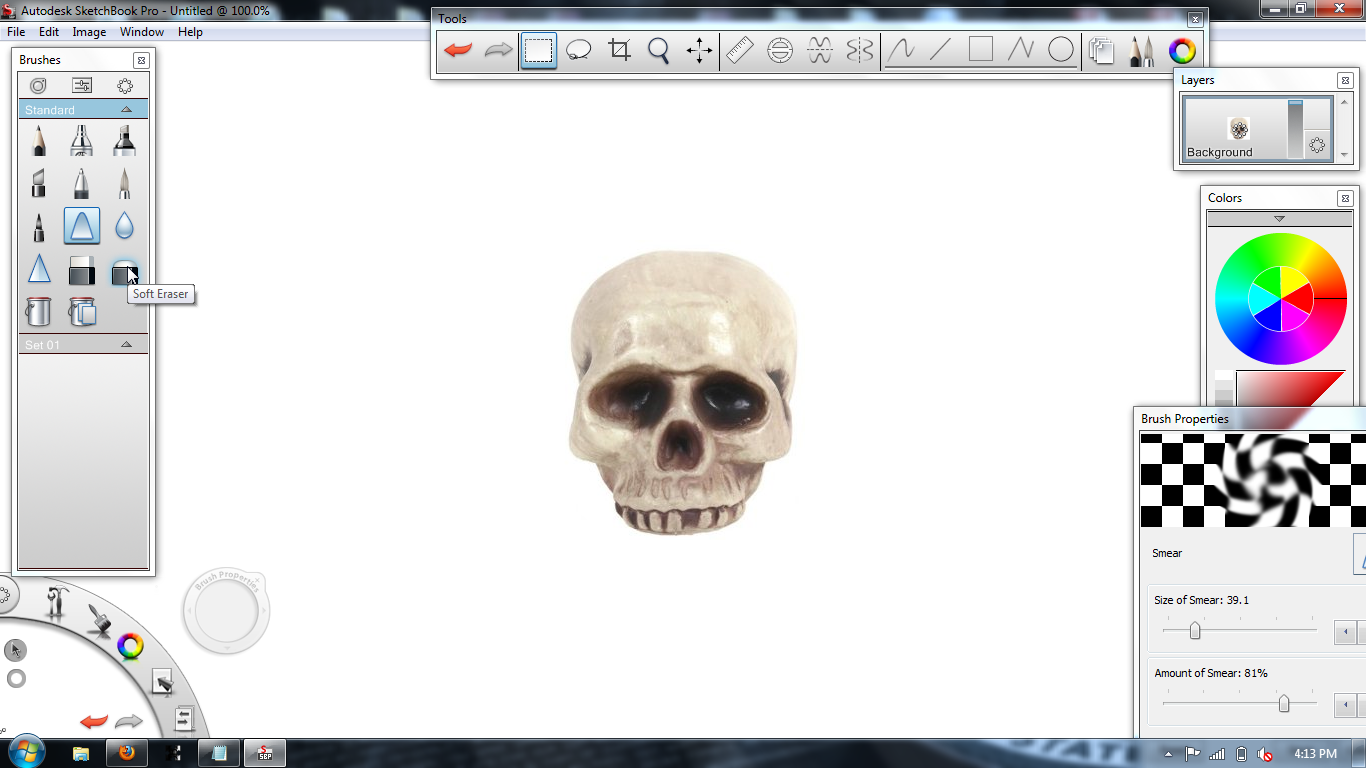Select the Ballpoint Pen brush

(x=81, y=183)
